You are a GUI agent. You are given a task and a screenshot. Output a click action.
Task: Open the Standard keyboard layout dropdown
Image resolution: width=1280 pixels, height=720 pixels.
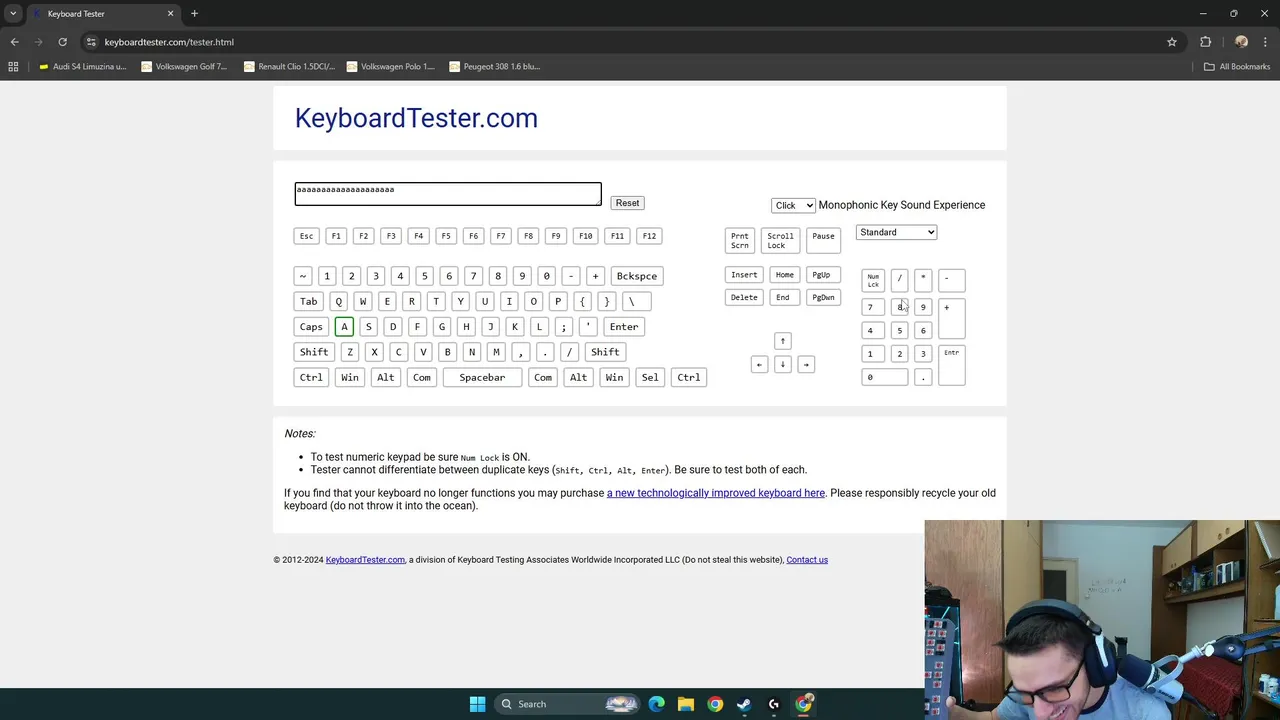(x=896, y=232)
